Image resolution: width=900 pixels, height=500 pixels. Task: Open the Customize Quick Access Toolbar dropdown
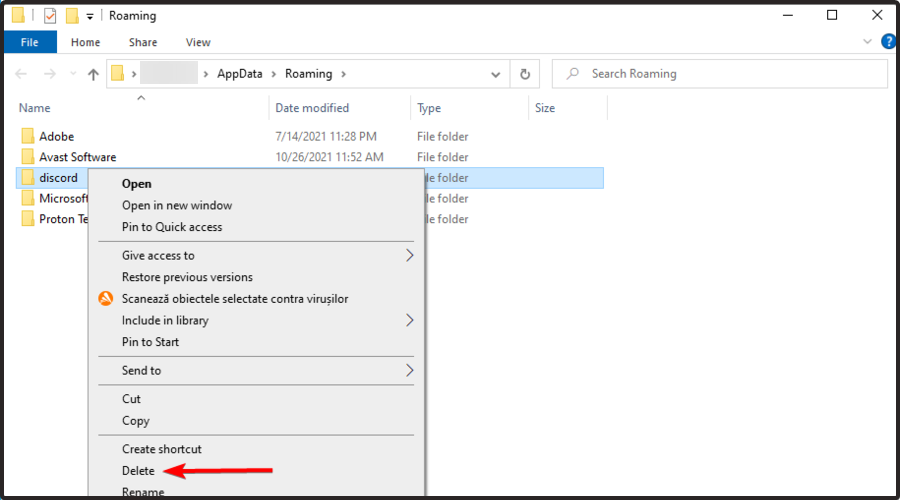coord(90,16)
